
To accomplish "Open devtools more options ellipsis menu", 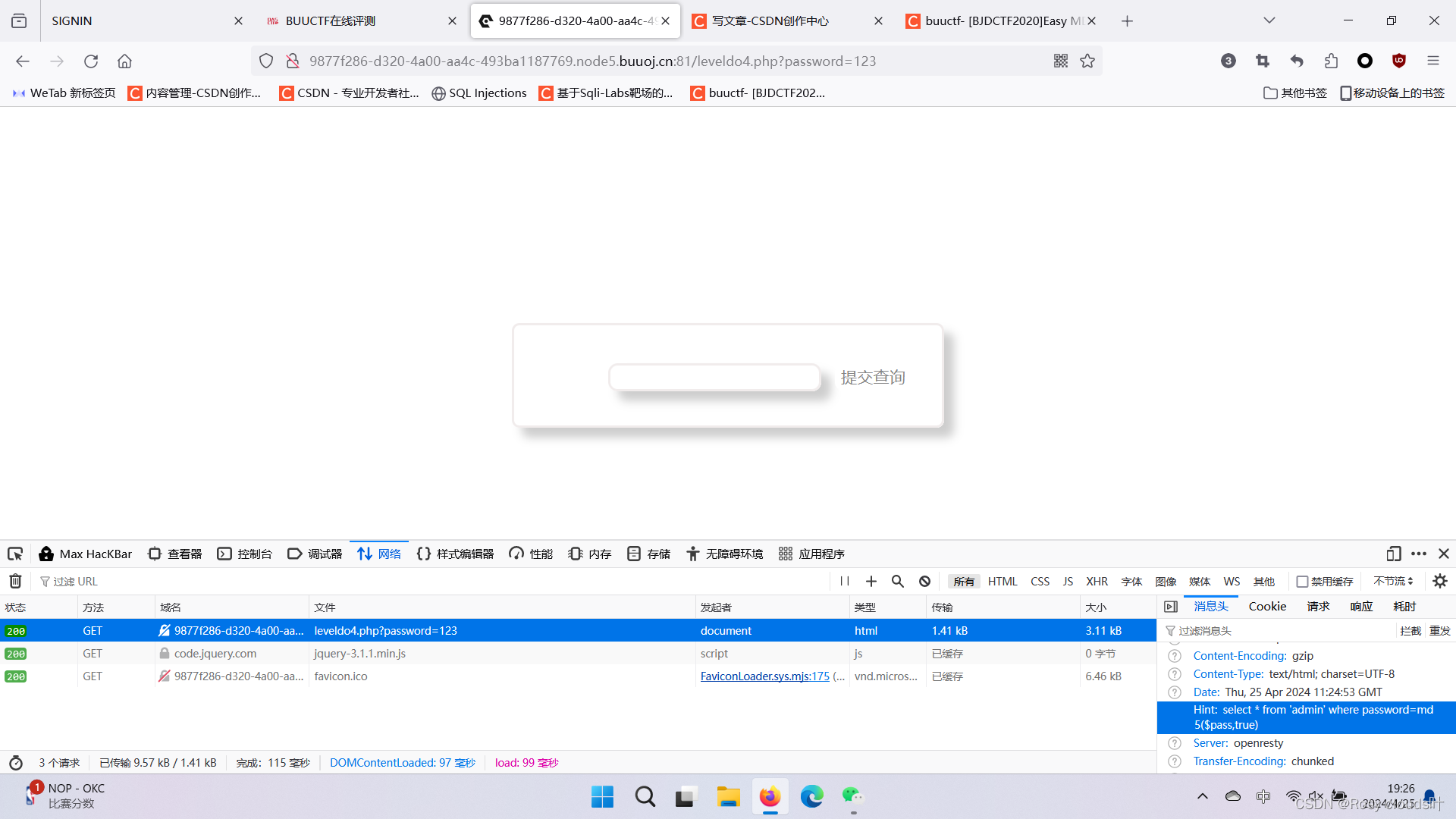I will point(1419,554).
